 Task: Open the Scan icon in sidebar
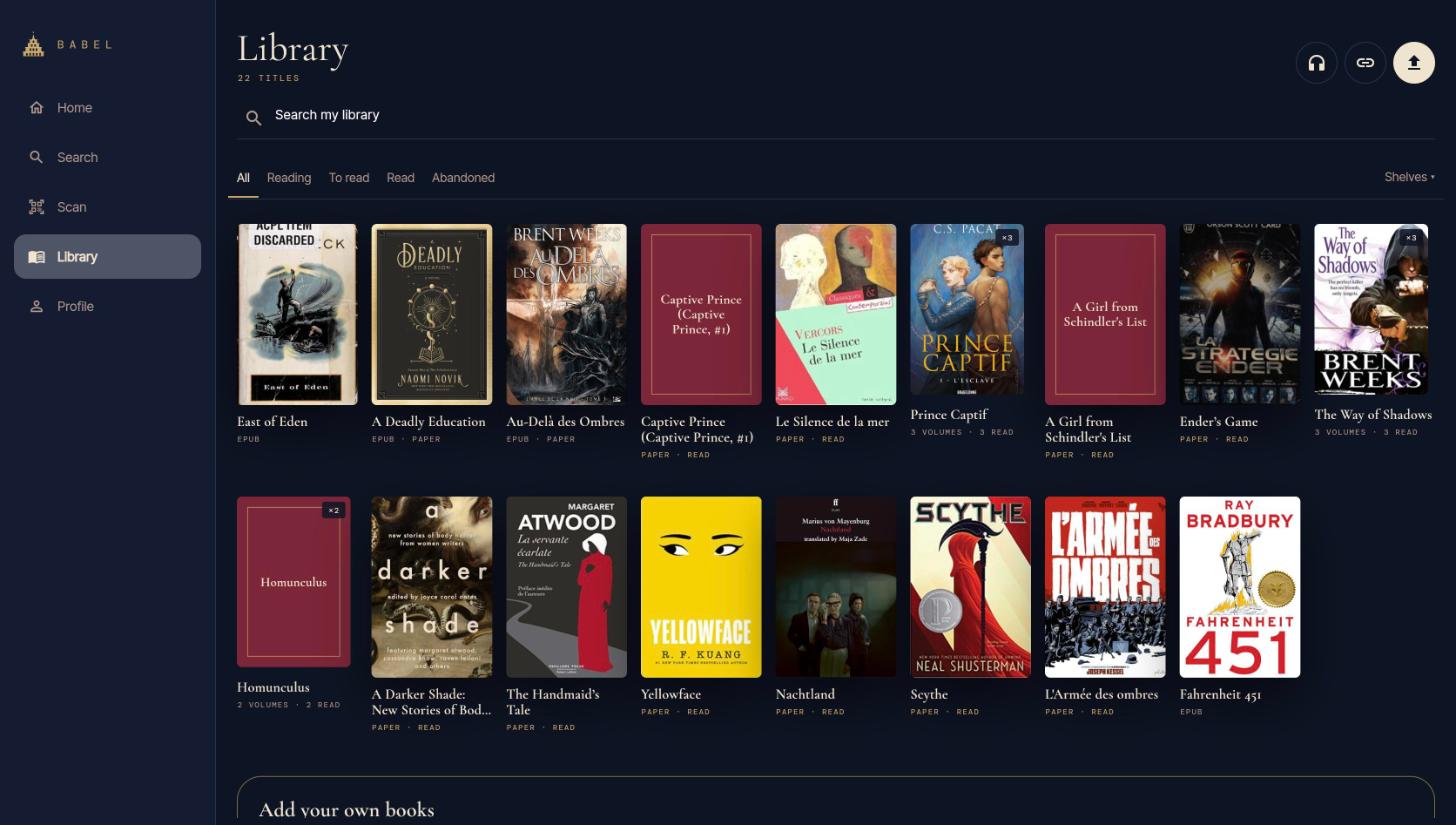point(37,207)
